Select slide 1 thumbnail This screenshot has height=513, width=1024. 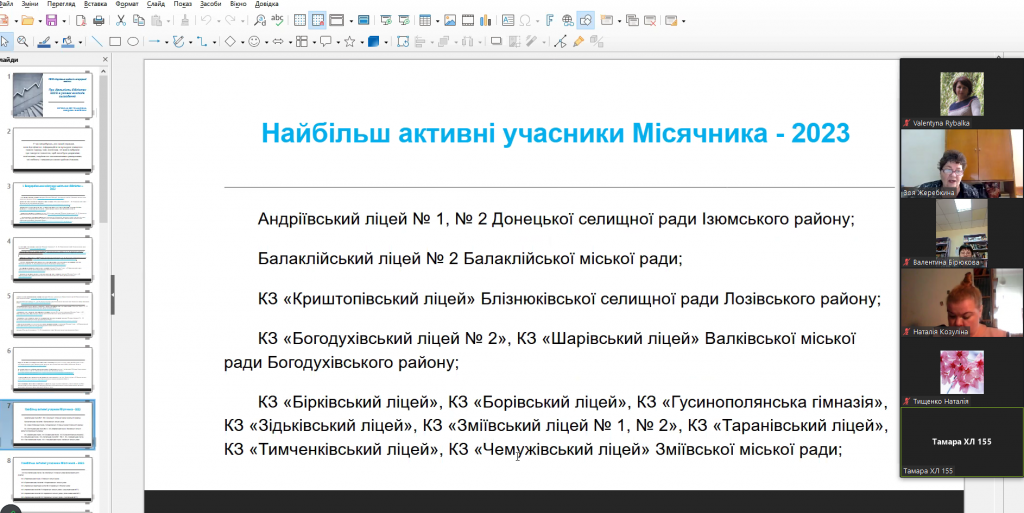pos(52,95)
